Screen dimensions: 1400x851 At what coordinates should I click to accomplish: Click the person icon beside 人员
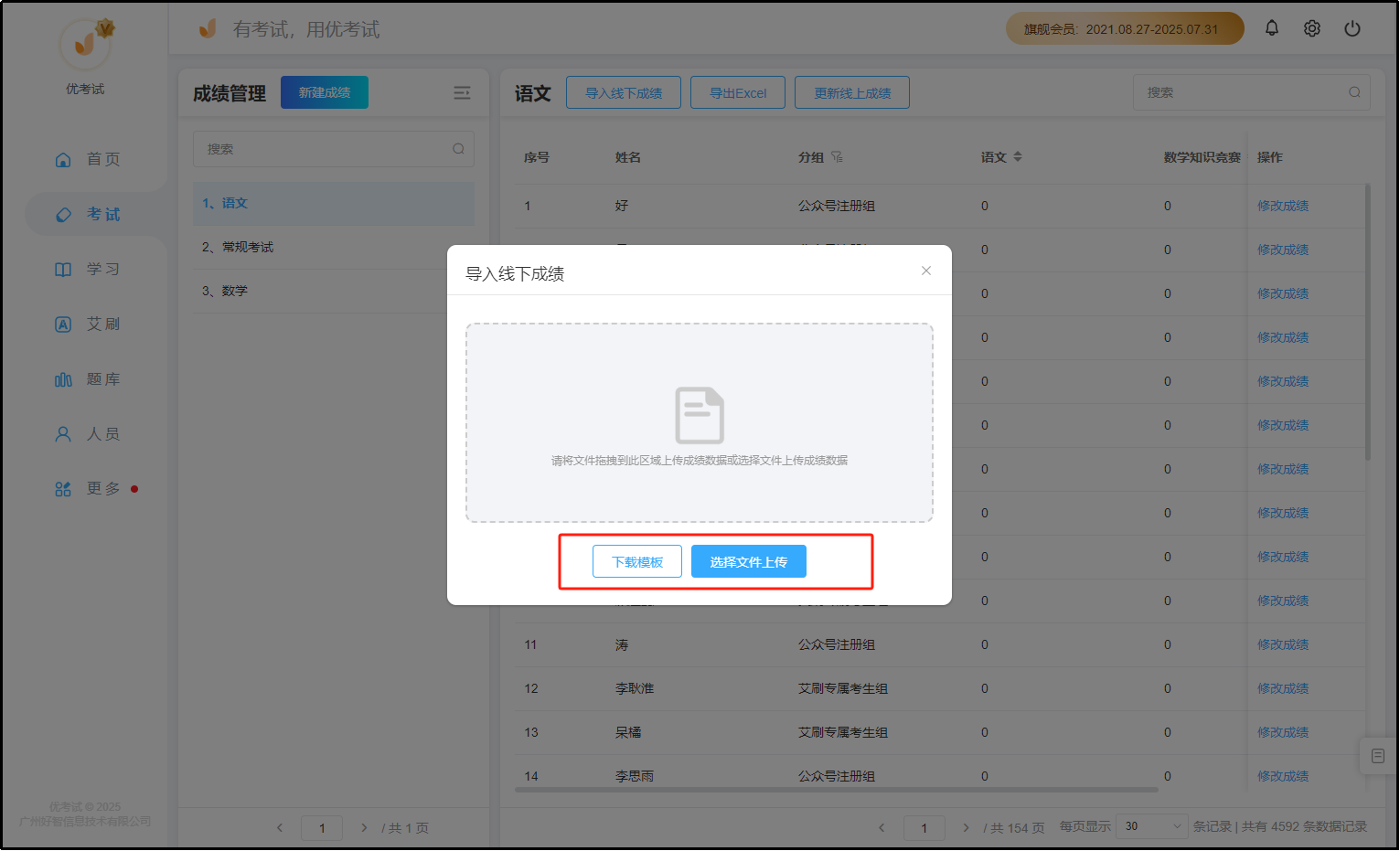(x=63, y=434)
